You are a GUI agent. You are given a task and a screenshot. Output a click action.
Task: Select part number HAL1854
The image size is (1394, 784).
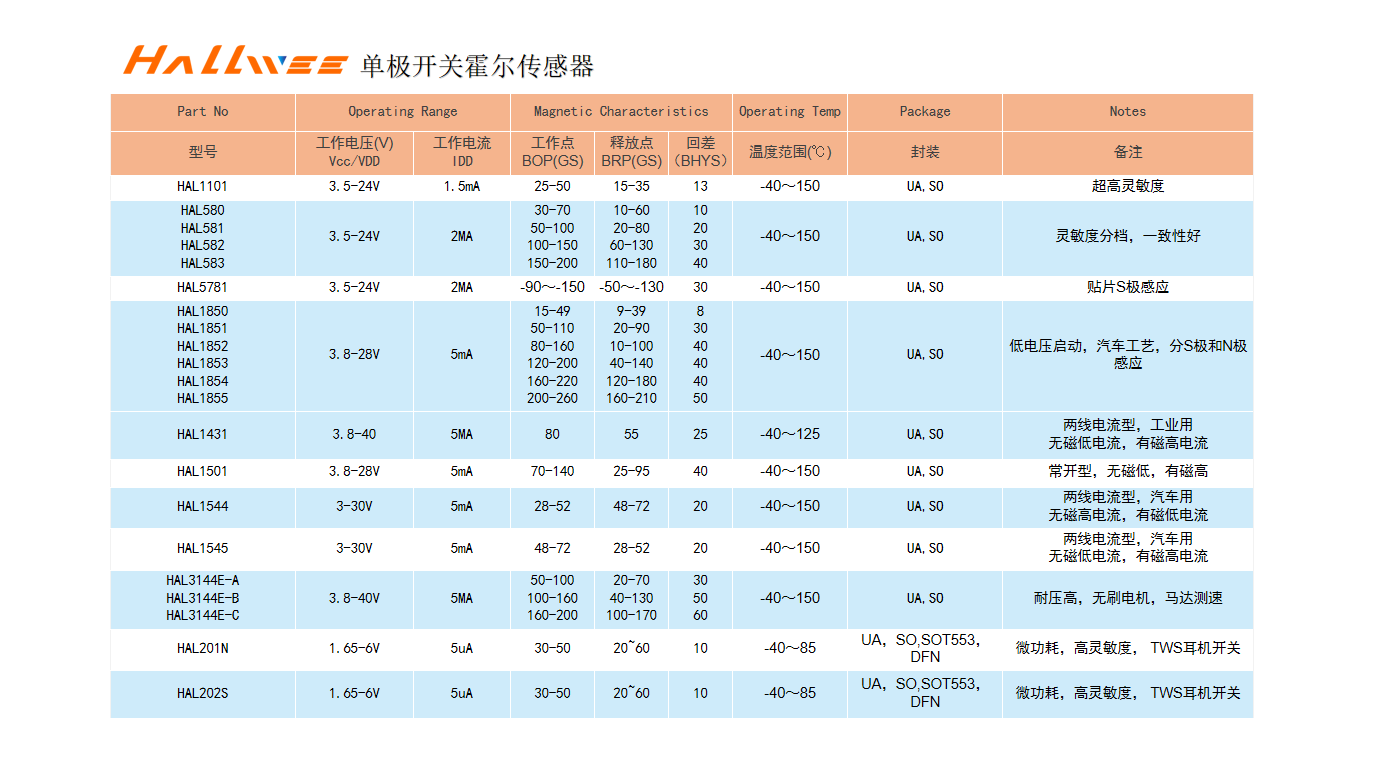pyautogui.click(x=203, y=382)
